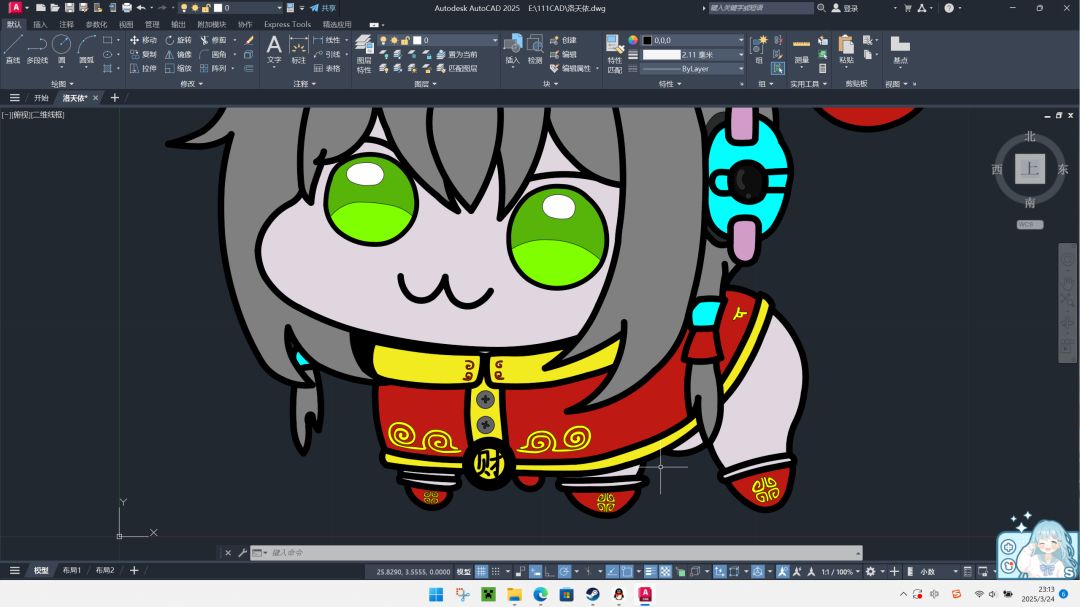The width and height of the screenshot is (1080, 607).
Task: Click the black 0,0,0 object color swatch
Action: (647, 40)
